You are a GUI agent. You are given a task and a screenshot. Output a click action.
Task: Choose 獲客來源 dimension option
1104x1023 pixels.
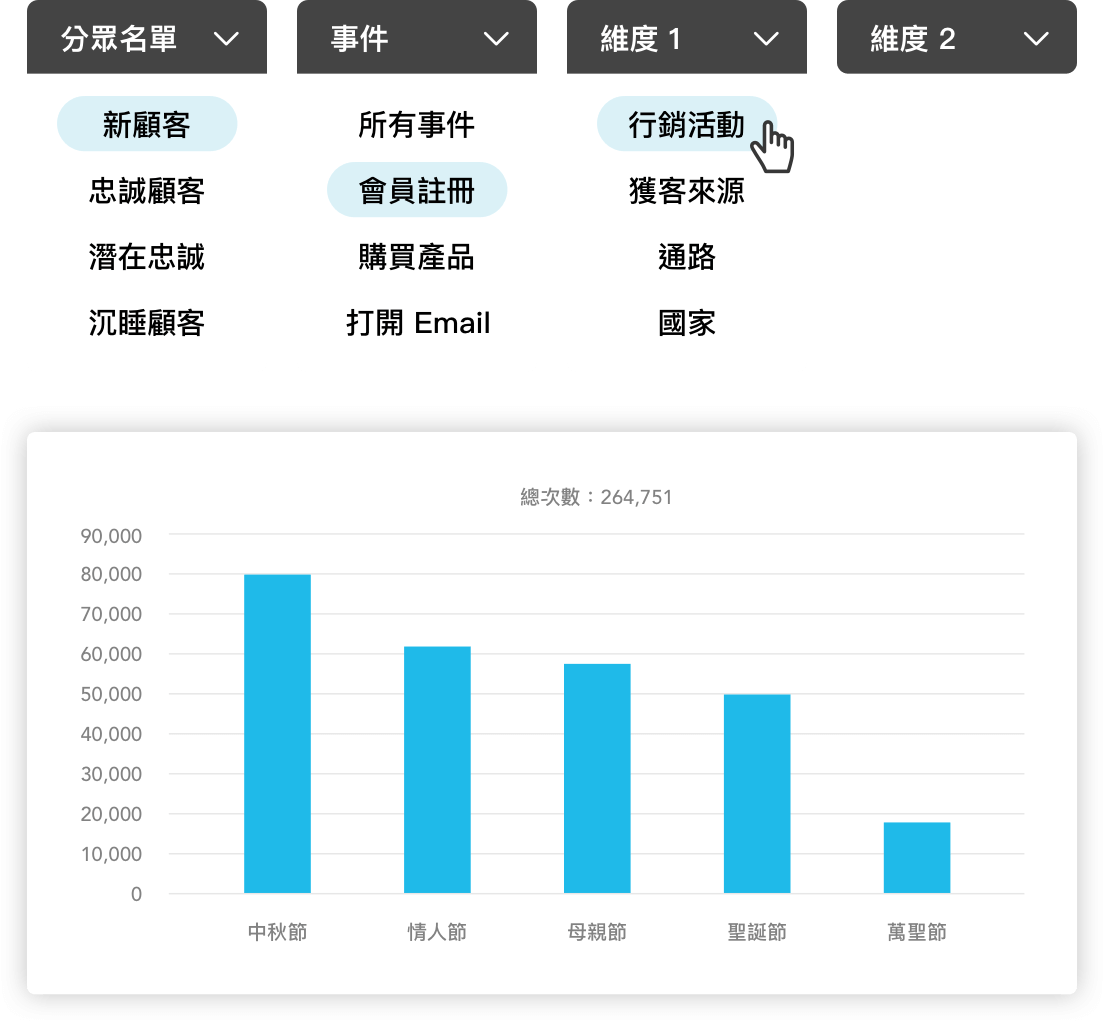click(687, 191)
